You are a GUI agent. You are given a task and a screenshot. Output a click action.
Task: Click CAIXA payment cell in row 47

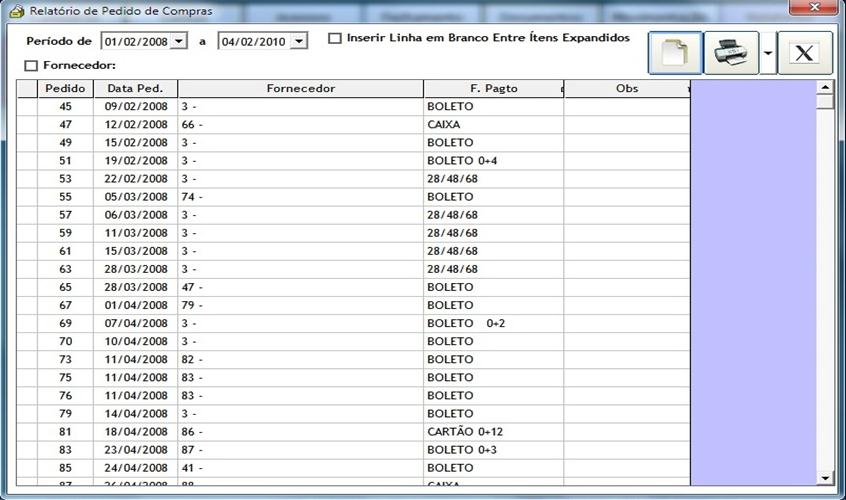pos(494,125)
